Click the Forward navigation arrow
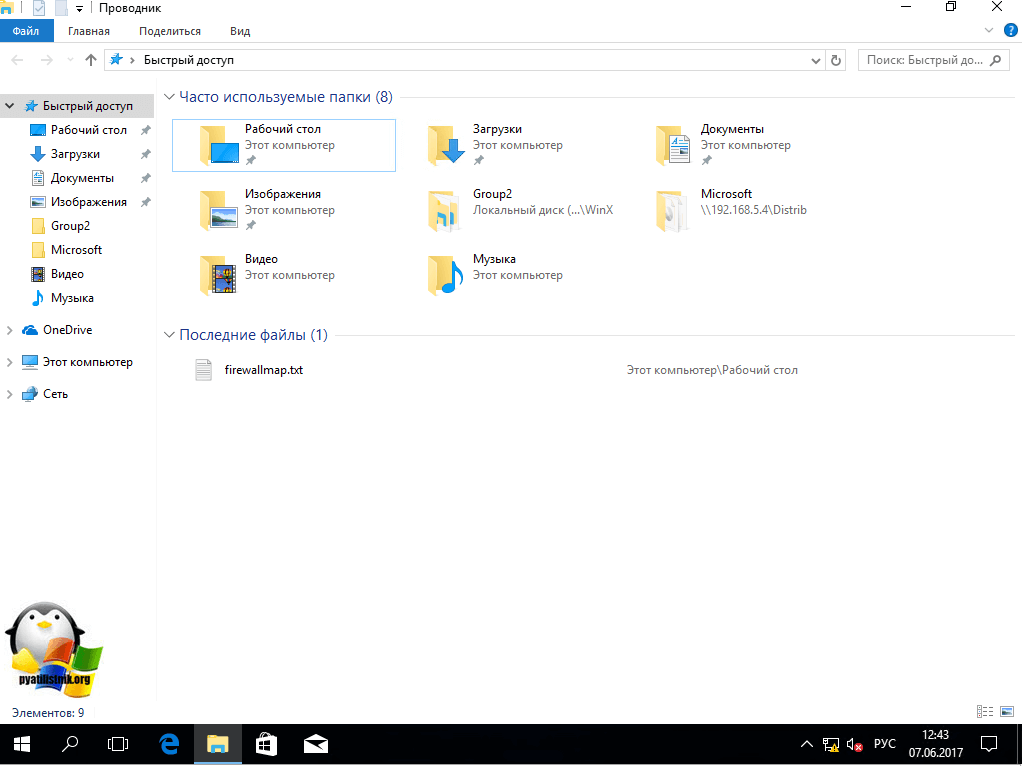 click(47, 60)
